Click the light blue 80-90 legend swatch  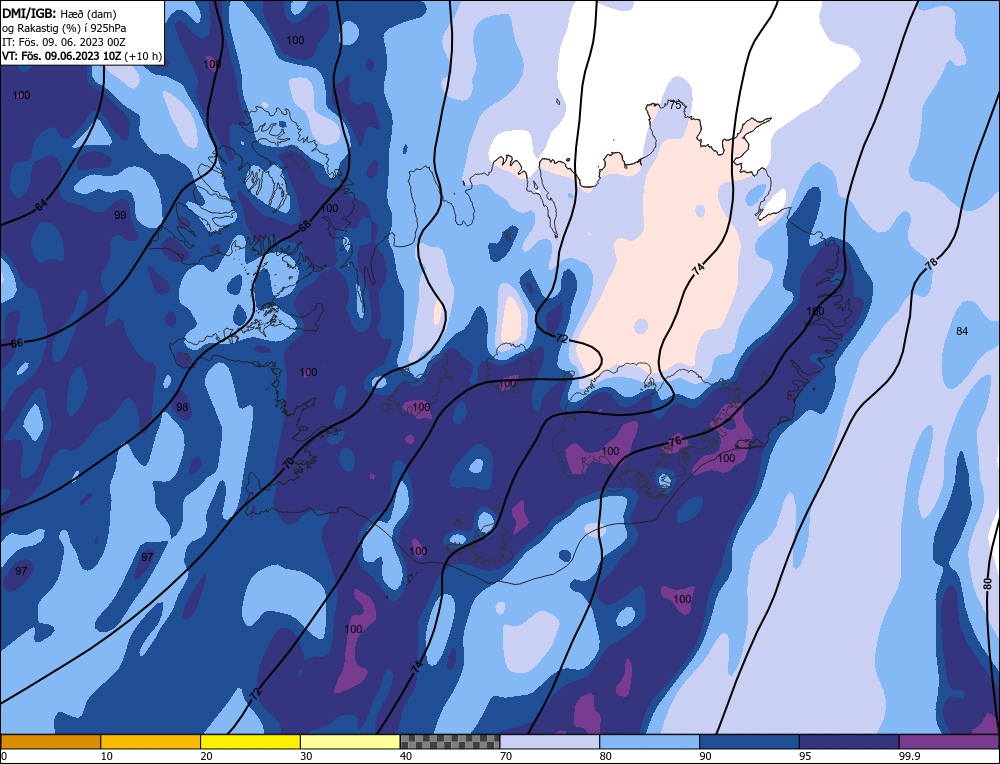tap(649, 741)
